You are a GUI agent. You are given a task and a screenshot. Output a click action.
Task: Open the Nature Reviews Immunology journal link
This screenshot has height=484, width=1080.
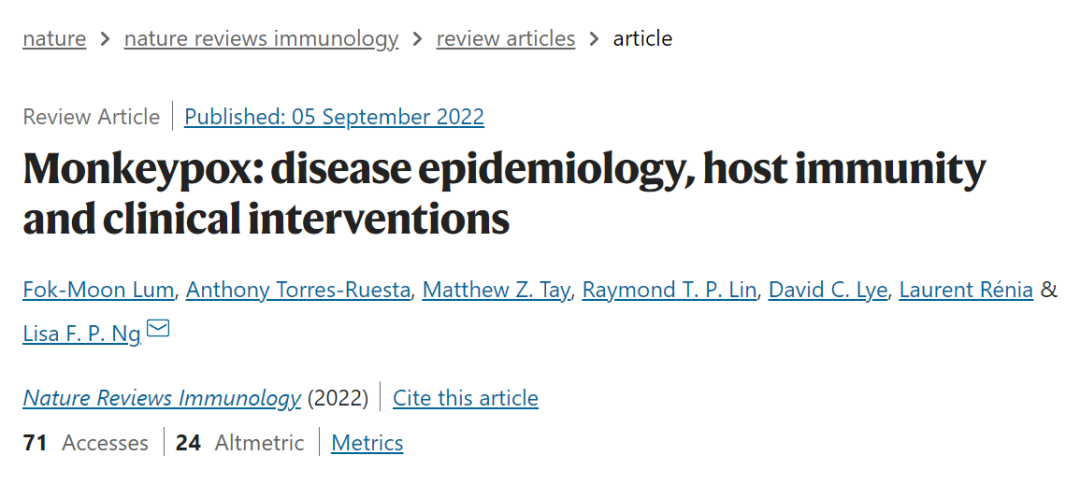161,398
